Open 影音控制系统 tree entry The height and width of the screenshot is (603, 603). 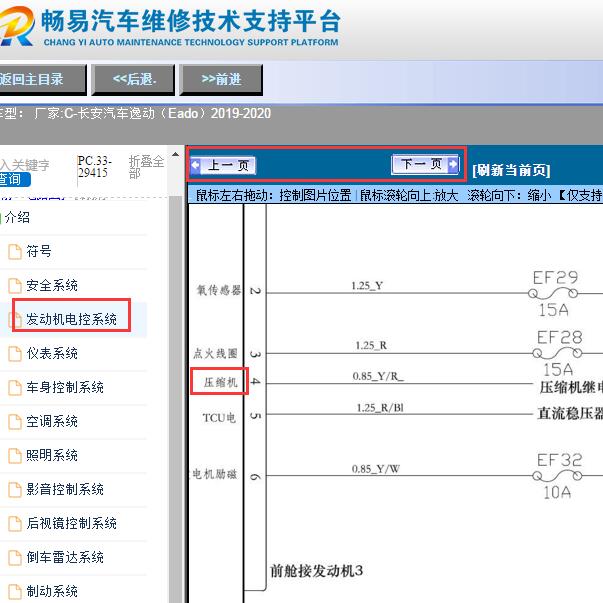pyautogui.click(x=65, y=489)
